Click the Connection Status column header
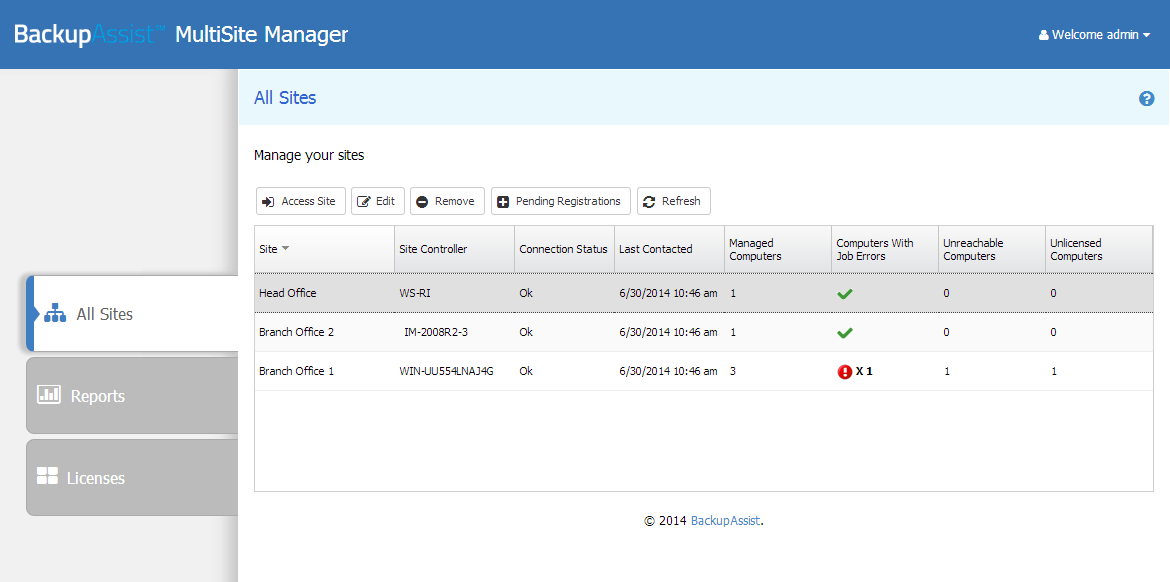Image resolution: width=1170 pixels, height=582 pixels. point(564,249)
